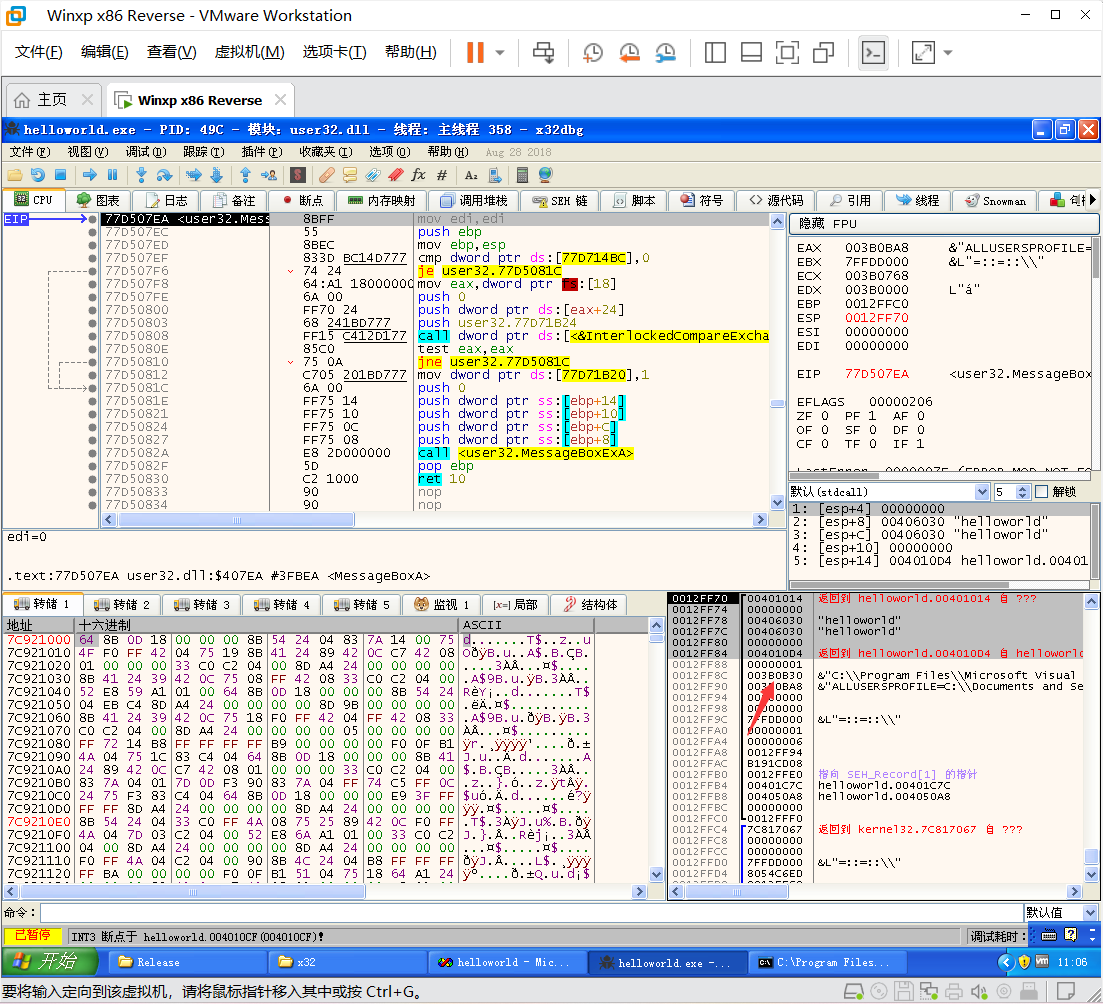The width and height of the screenshot is (1103, 1004).
Task: Restart the debuggee with the restart icon
Action: click(x=37, y=174)
